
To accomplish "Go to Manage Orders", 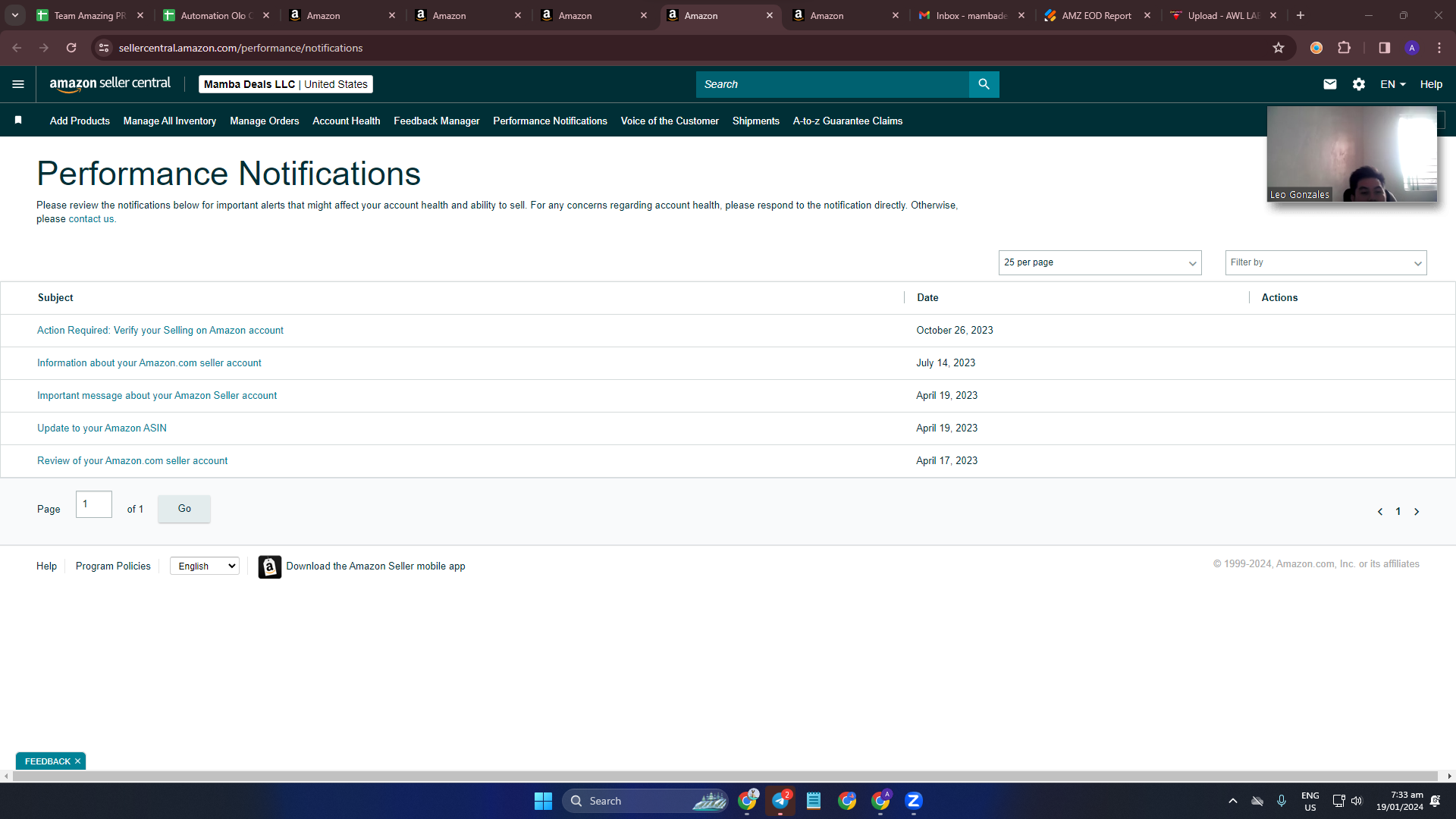I will (x=265, y=121).
